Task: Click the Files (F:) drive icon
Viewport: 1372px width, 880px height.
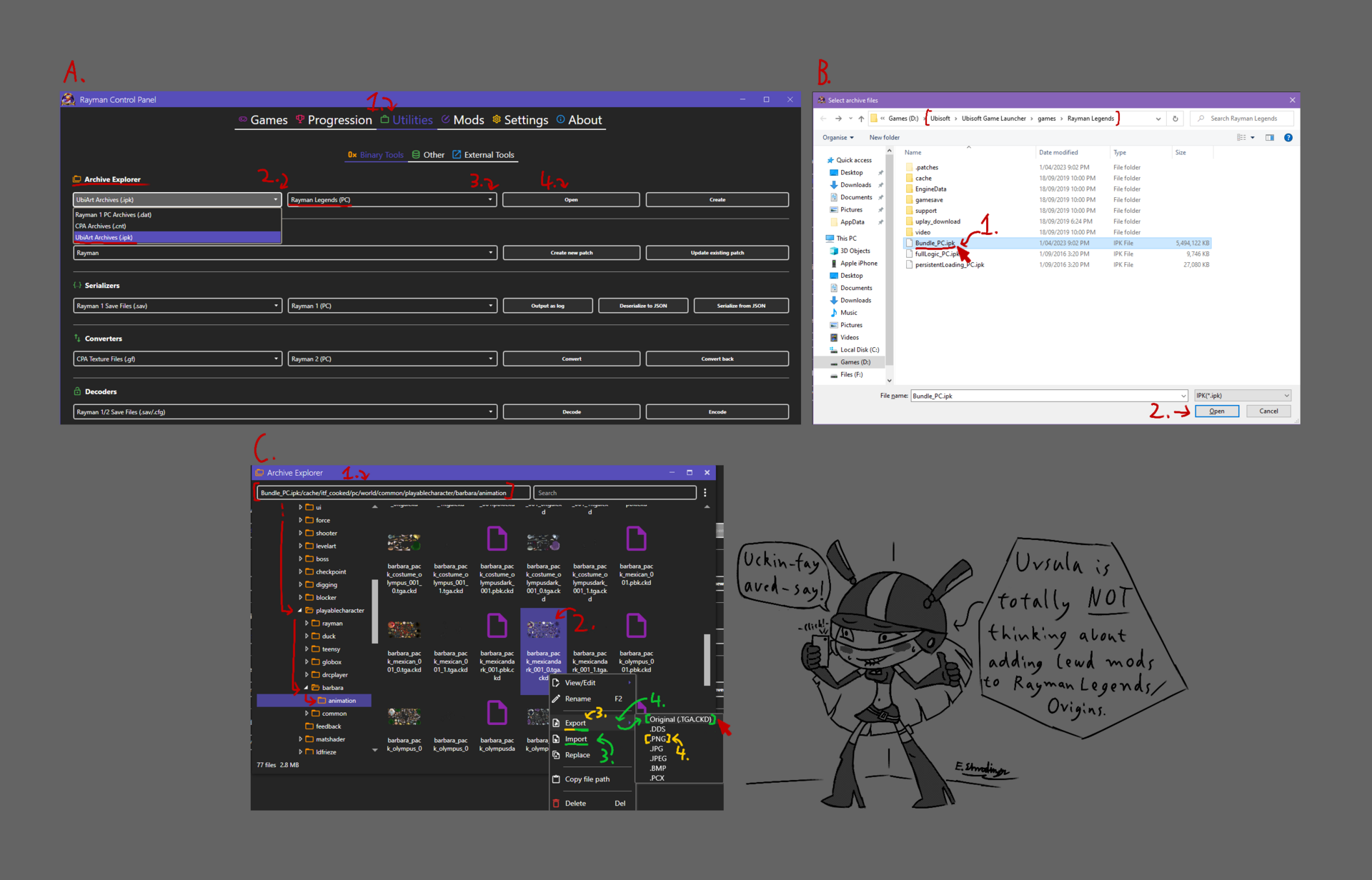Action: [833, 375]
